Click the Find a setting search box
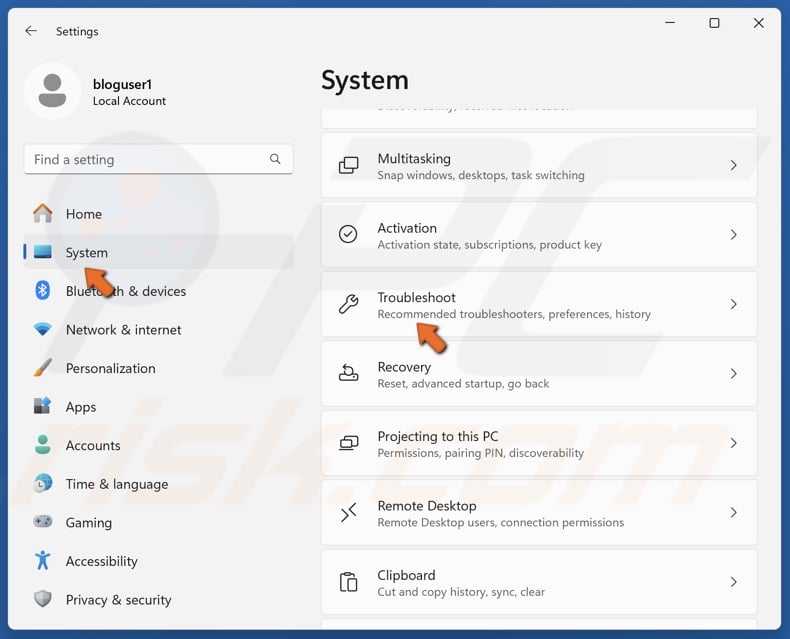The width and height of the screenshot is (790, 639). 158,159
